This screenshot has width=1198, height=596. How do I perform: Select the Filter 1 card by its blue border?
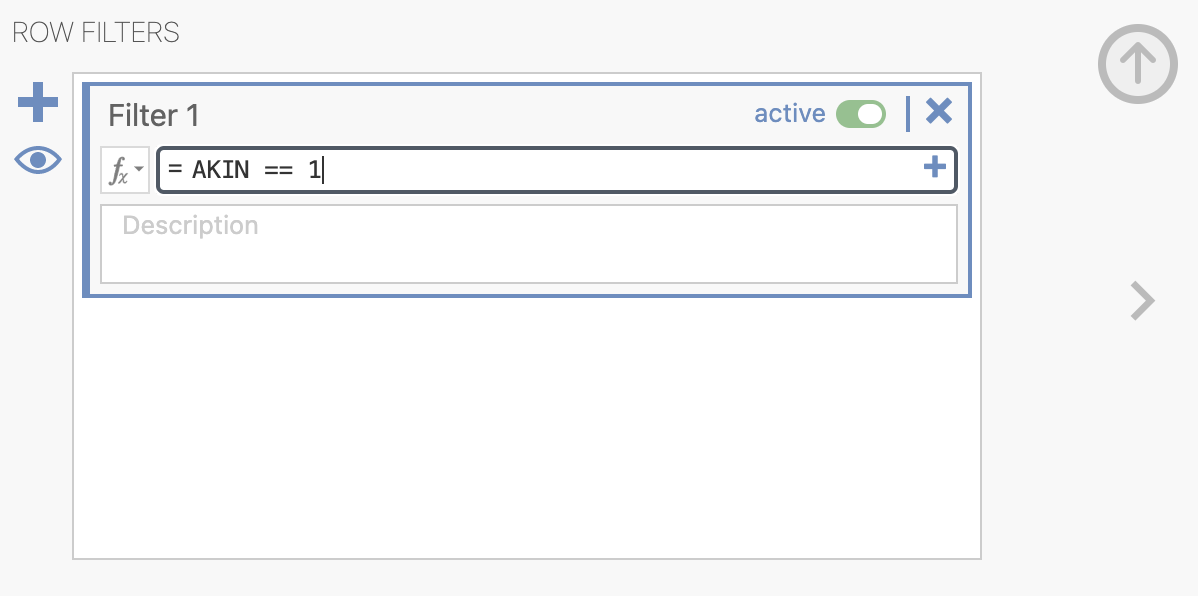527,84
